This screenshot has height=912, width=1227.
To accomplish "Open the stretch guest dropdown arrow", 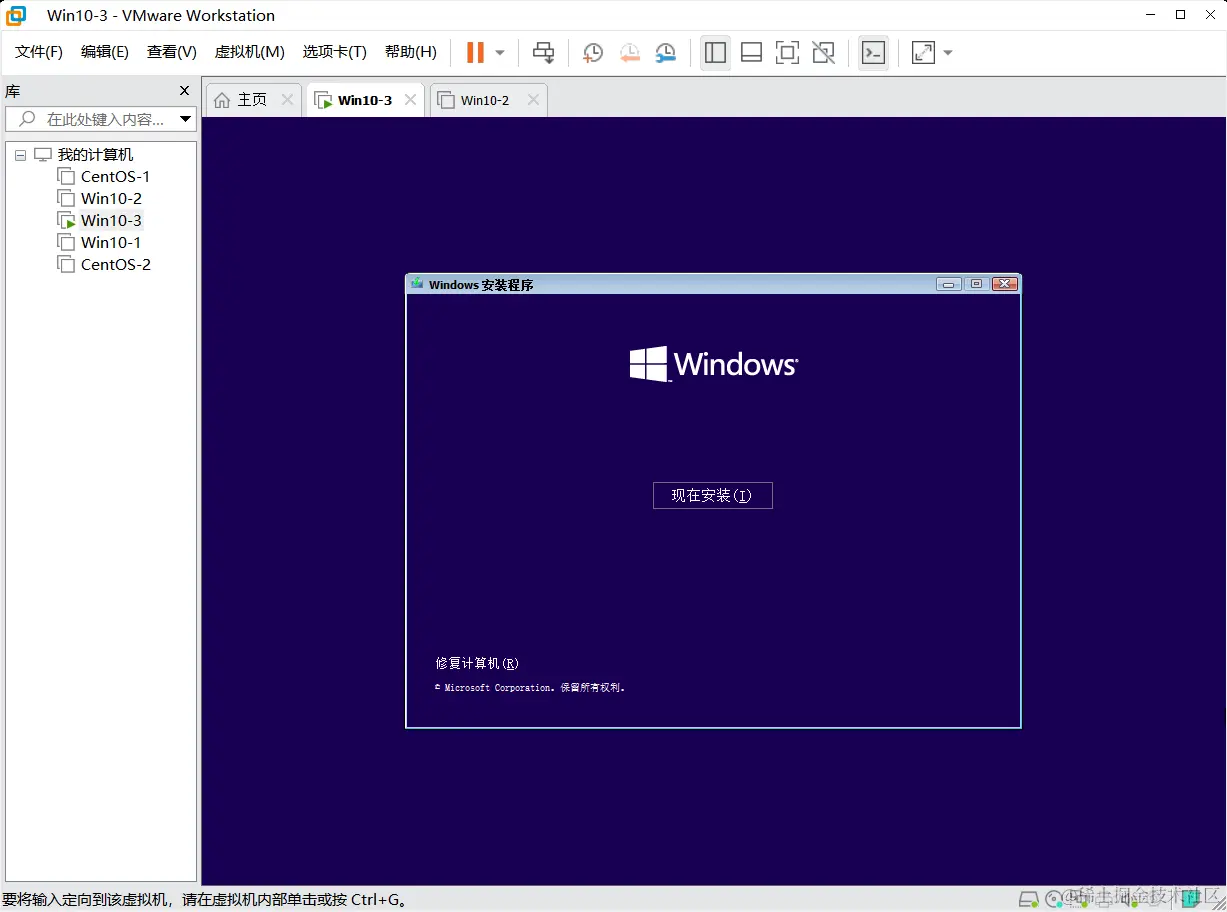I will (948, 53).
